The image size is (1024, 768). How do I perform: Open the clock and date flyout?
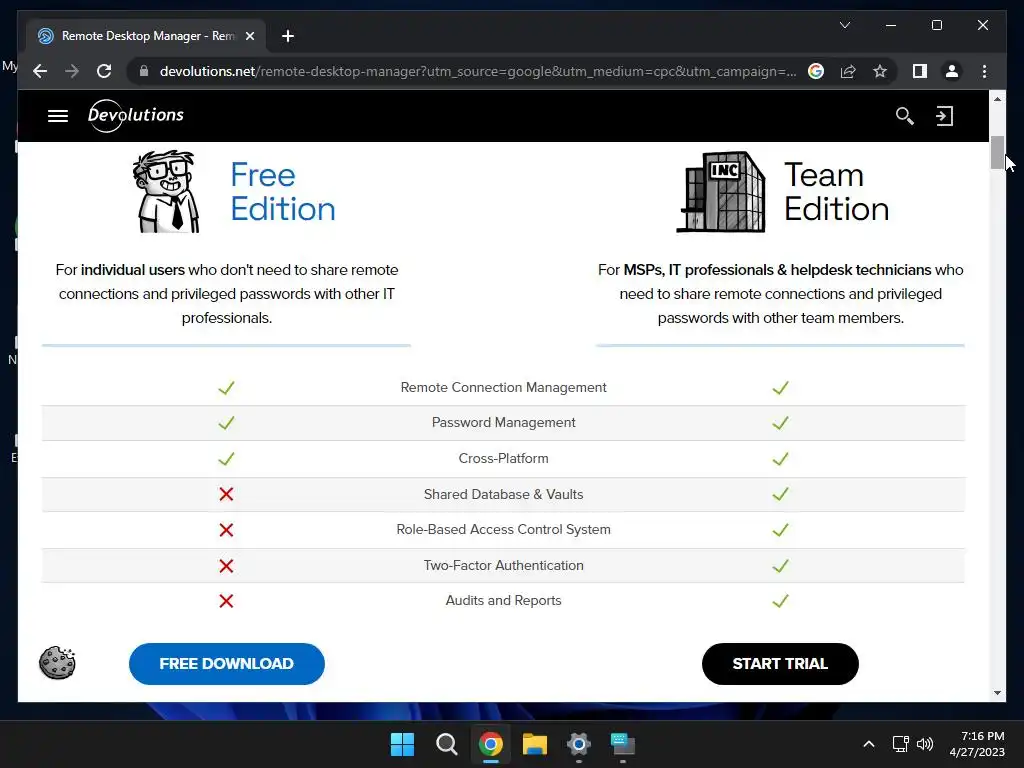click(x=977, y=744)
